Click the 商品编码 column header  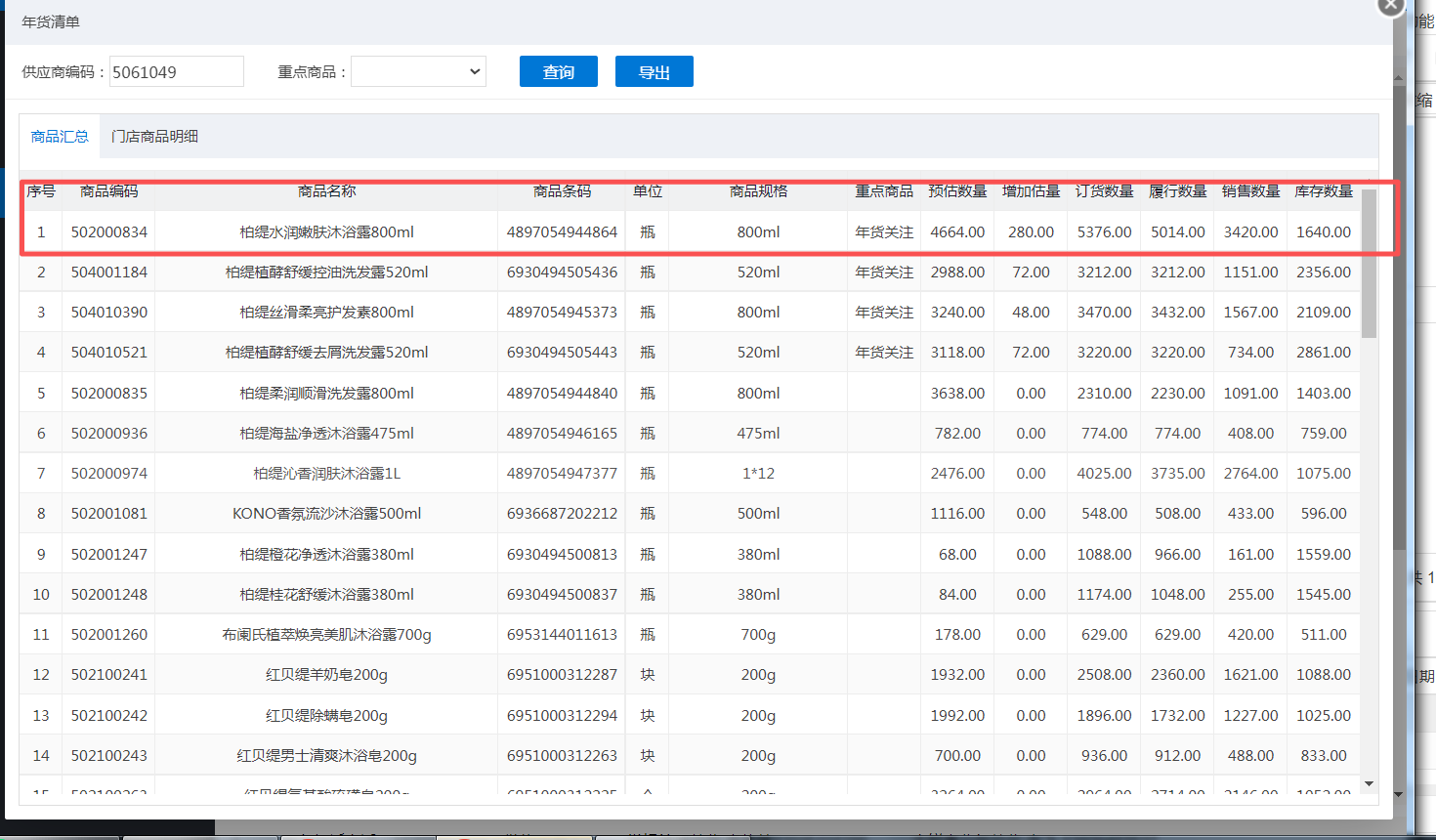pos(108,191)
